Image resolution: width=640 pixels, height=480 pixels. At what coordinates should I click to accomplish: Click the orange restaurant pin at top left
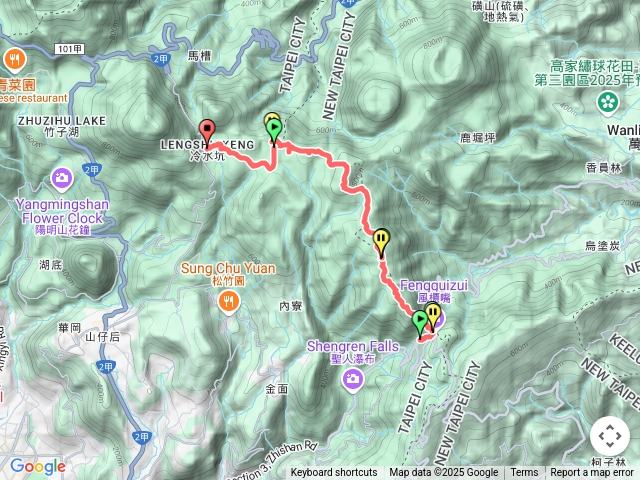[15, 61]
